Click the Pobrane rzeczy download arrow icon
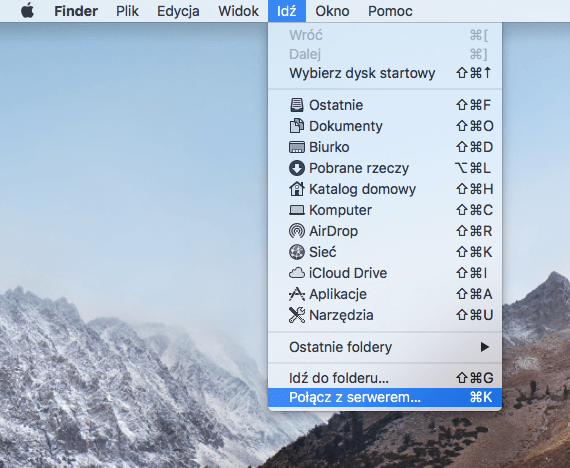Image resolution: width=570 pixels, height=468 pixels. [297, 168]
